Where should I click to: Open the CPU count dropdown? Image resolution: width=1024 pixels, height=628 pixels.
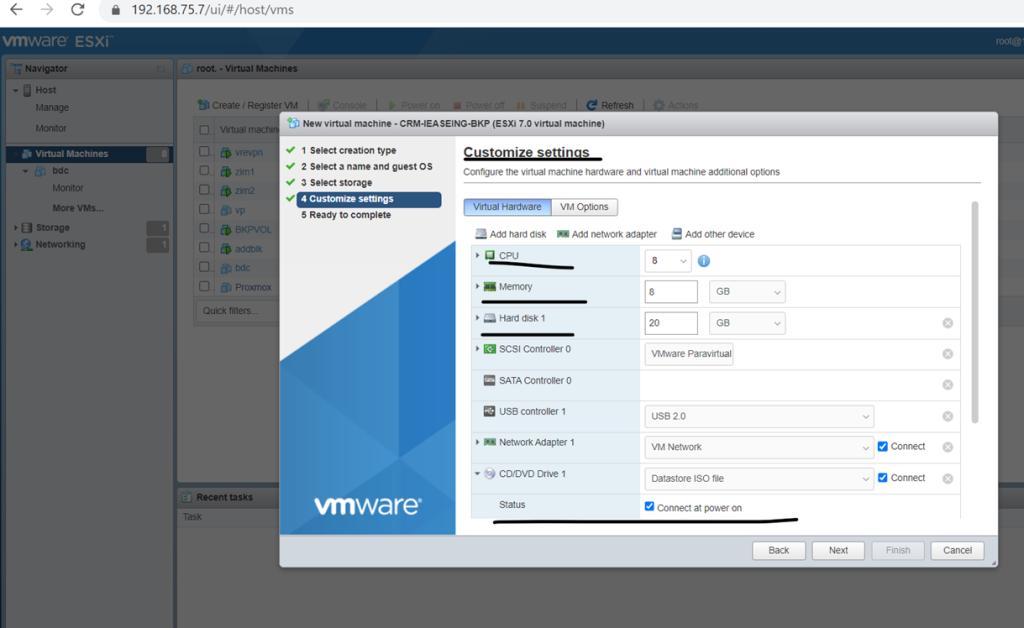[x=668, y=261]
